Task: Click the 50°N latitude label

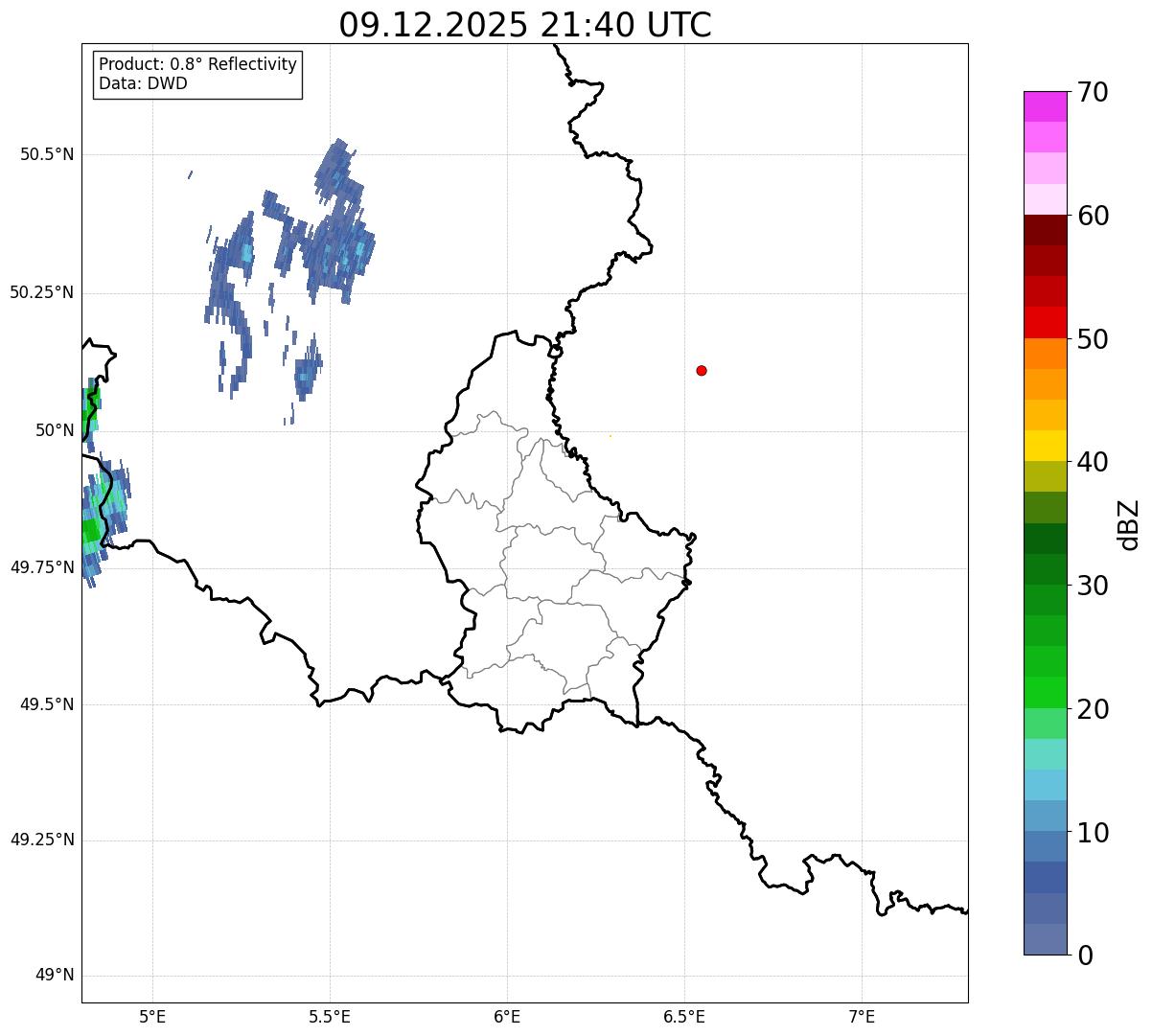Action: (x=55, y=430)
